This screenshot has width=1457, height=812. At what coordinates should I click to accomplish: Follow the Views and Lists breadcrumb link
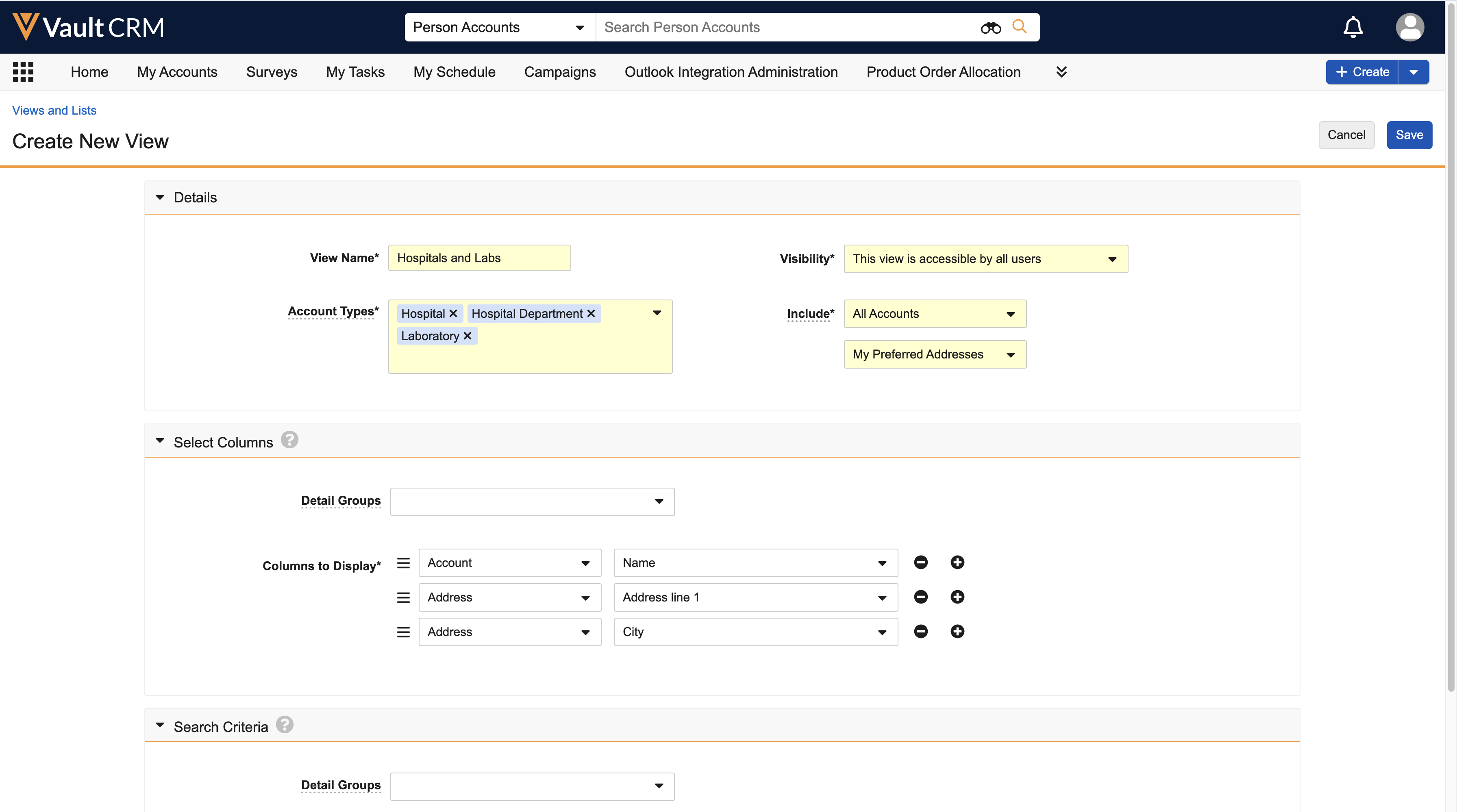[54, 110]
